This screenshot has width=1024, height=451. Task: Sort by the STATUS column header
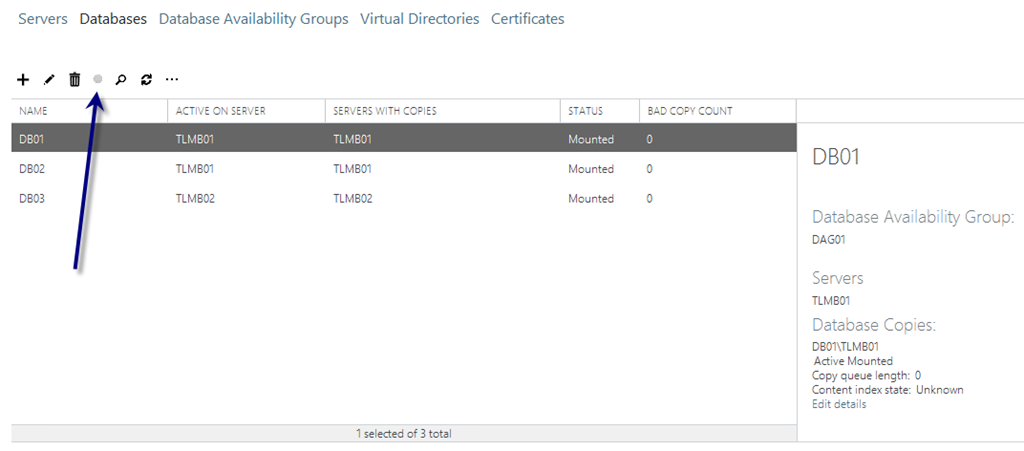point(600,111)
